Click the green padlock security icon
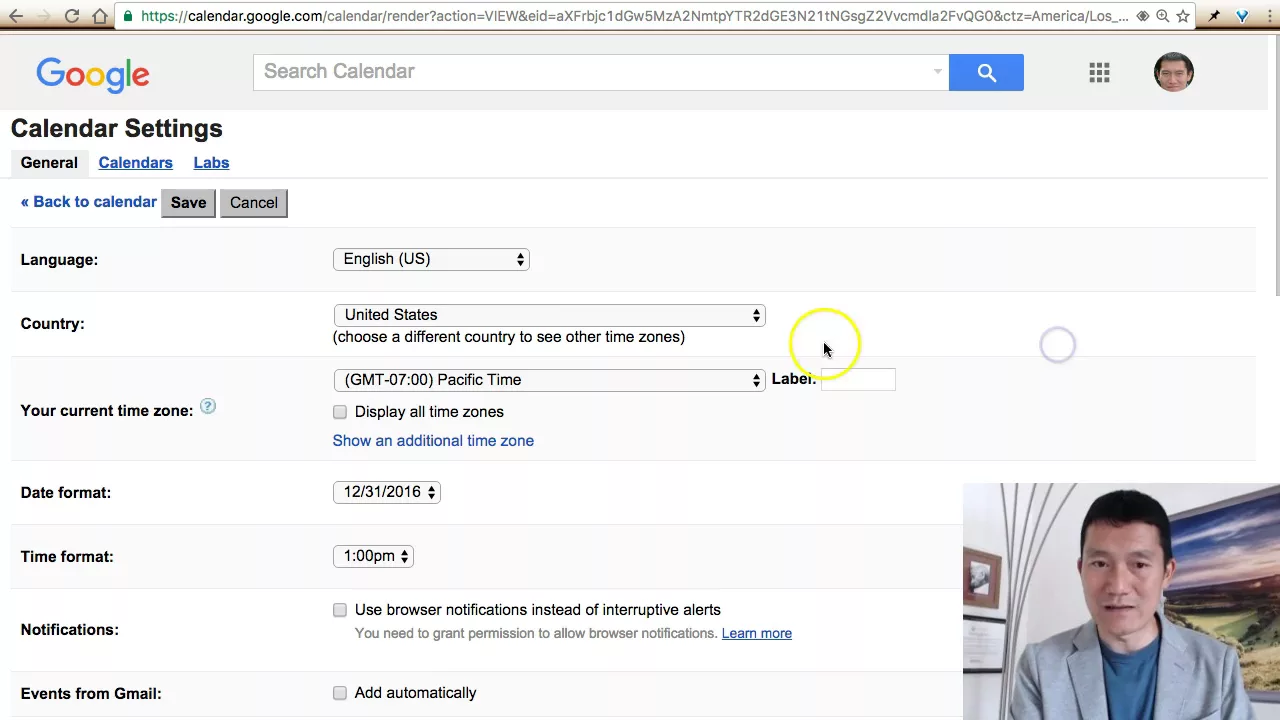Viewport: 1280px width, 720px height. (128, 16)
